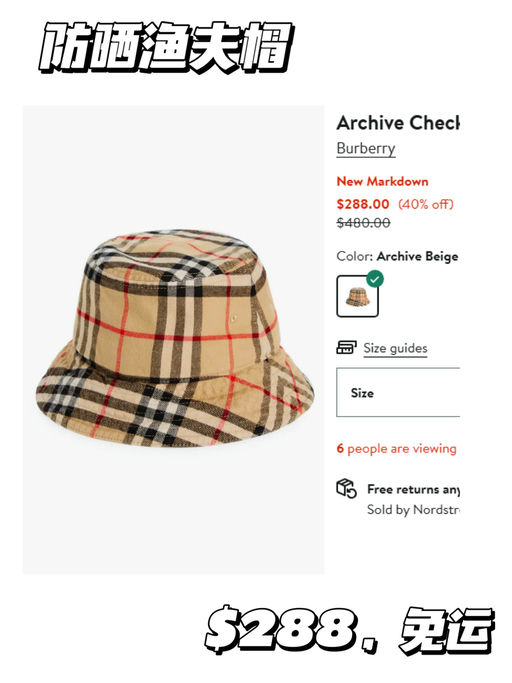Click the green checkmark on Archive Beige swatch
The image size is (512, 683).
pos(375,279)
